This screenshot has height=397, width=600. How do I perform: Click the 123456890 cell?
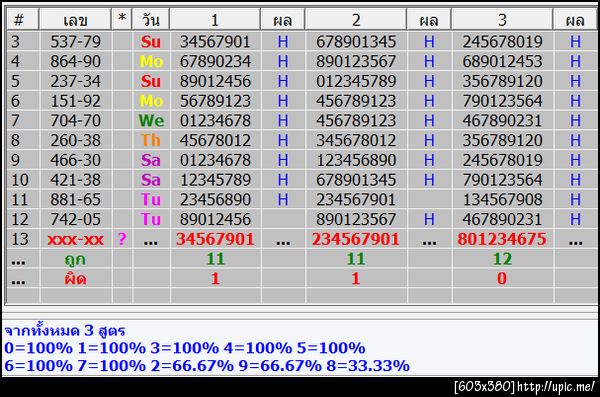(x=356, y=160)
